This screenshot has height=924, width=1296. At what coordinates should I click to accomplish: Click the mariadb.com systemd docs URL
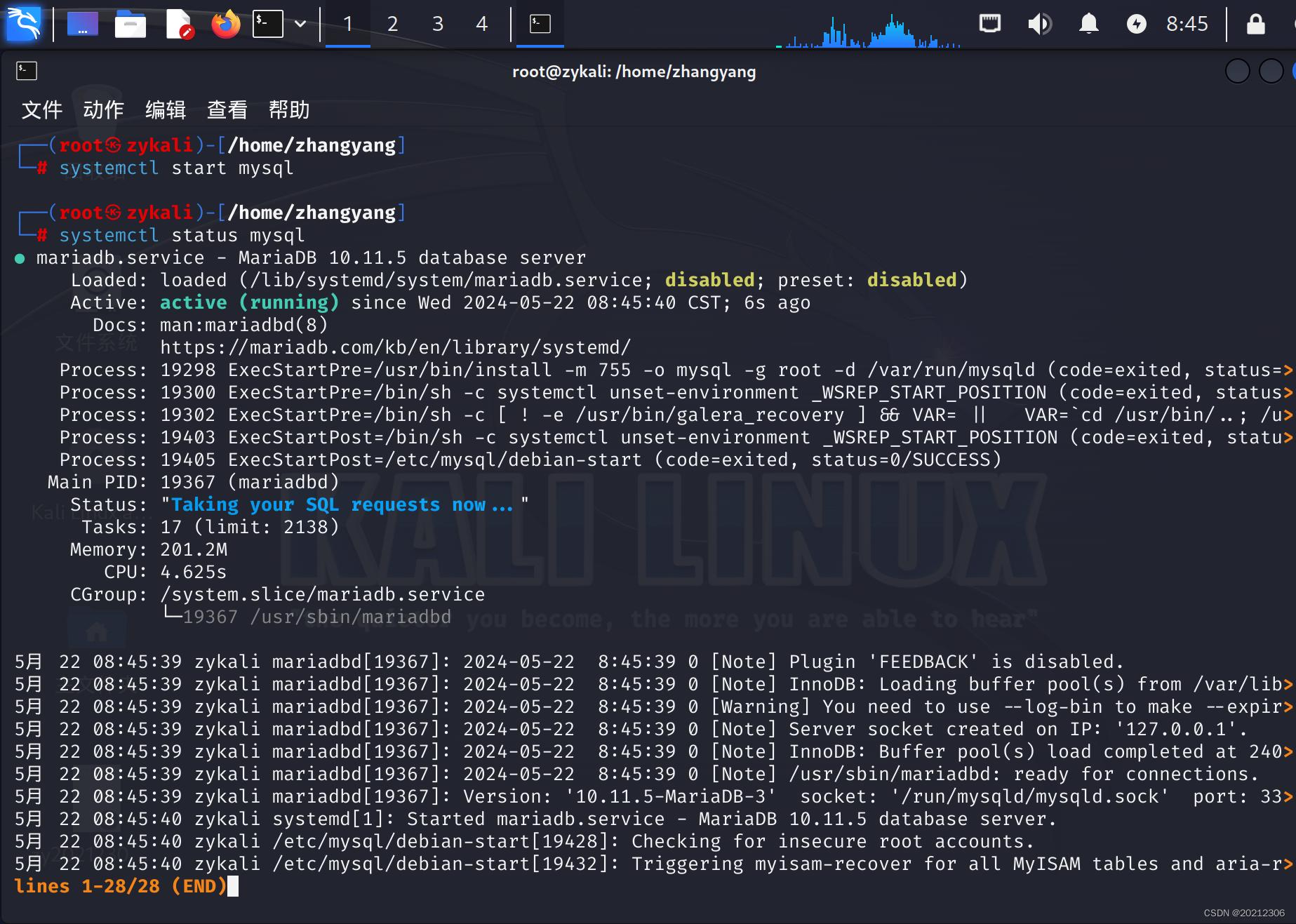(396, 347)
